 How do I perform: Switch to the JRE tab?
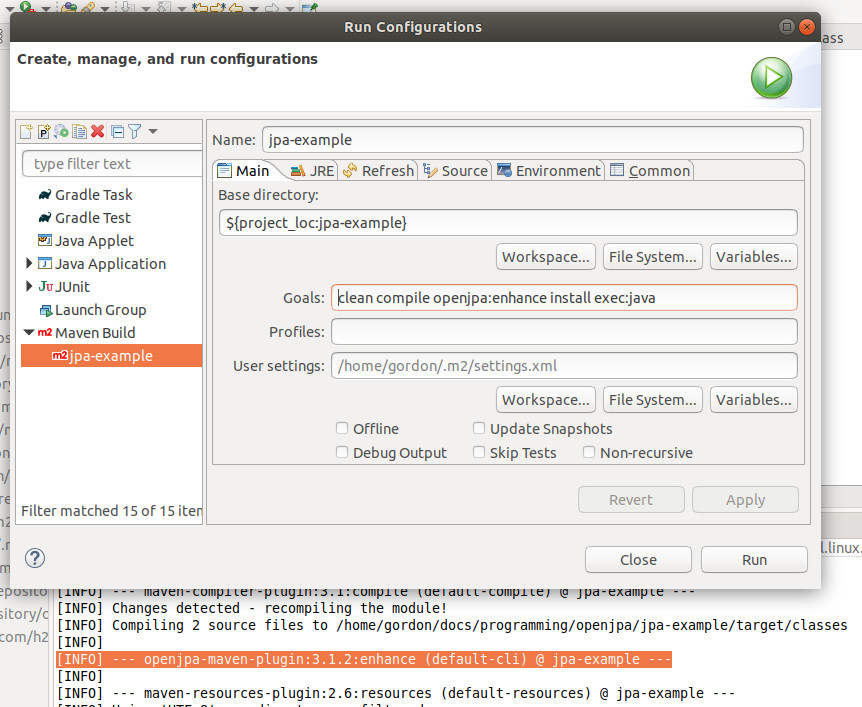pyautogui.click(x=312, y=170)
